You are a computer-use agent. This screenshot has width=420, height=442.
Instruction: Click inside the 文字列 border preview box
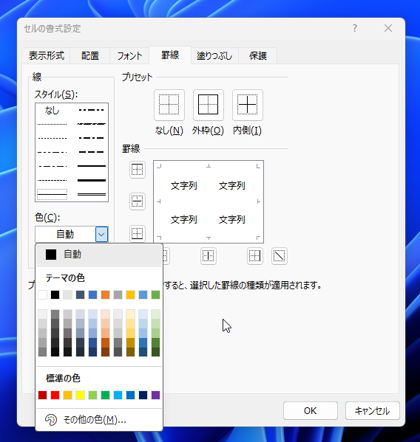(x=208, y=202)
